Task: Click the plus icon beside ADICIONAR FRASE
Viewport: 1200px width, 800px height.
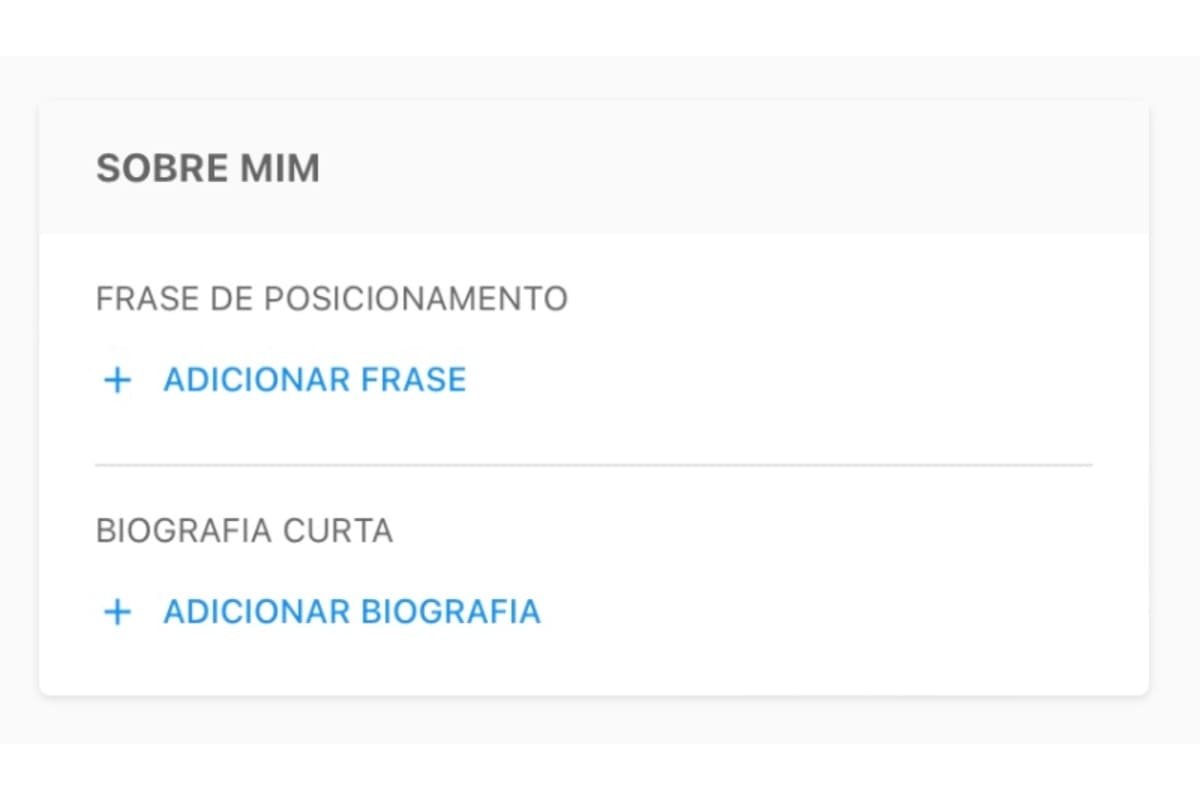Action: click(x=118, y=380)
